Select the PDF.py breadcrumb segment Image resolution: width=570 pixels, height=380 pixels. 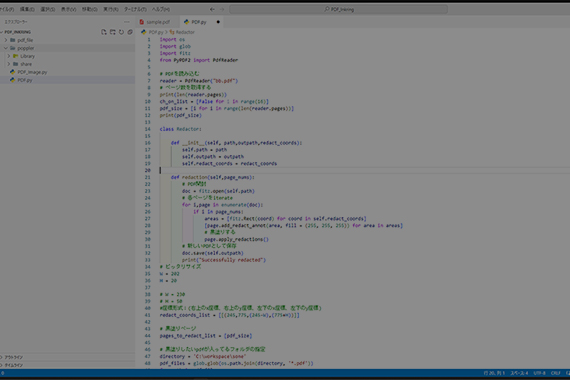point(156,32)
